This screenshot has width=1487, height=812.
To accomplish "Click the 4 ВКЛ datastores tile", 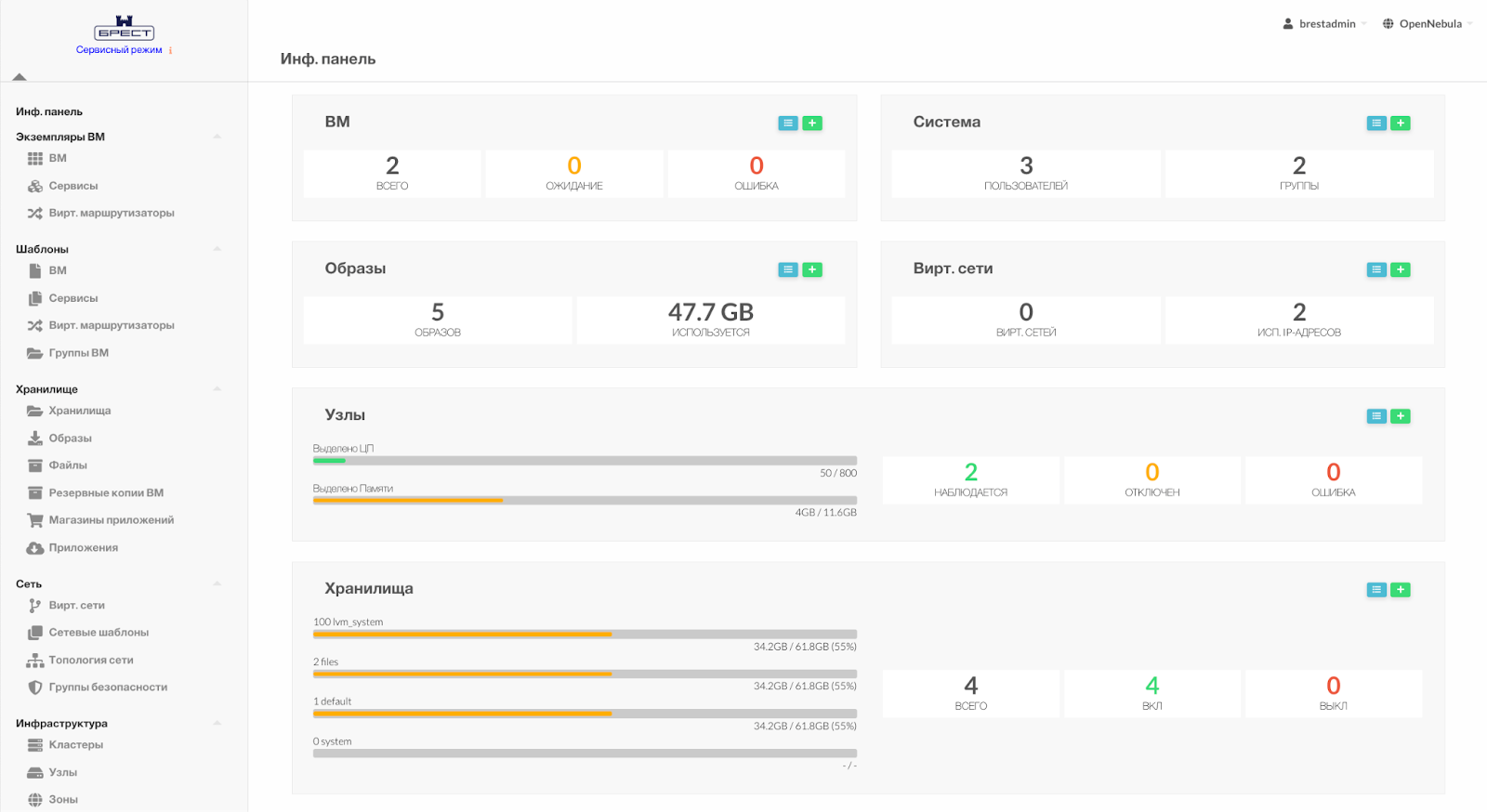I will click(x=1152, y=694).
